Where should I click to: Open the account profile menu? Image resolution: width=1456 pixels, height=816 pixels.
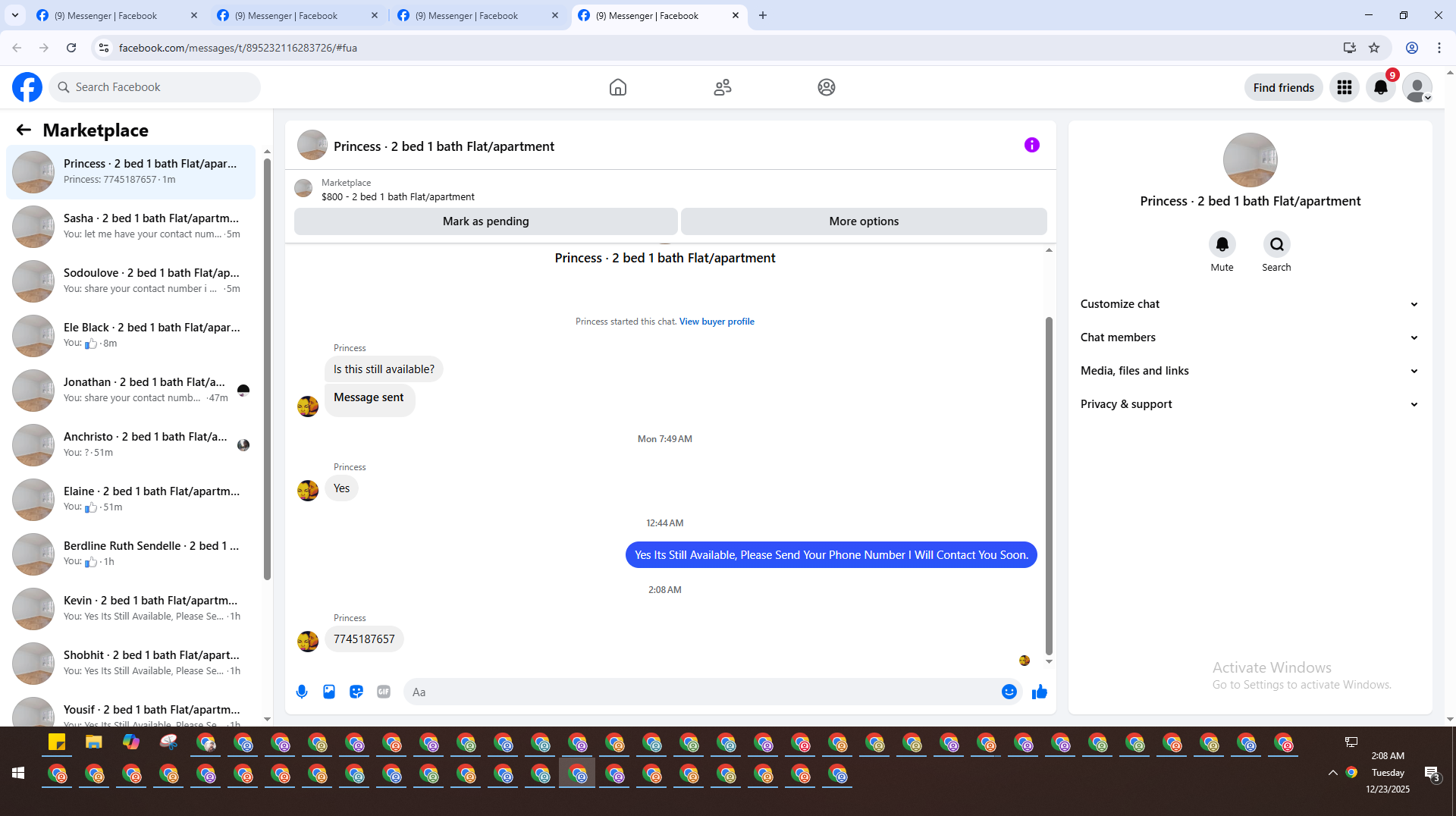click(1417, 87)
